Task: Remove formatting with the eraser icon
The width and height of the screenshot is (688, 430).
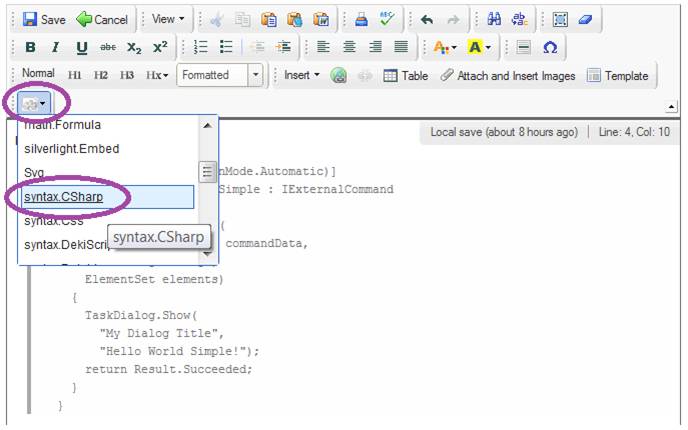Action: coord(585,19)
